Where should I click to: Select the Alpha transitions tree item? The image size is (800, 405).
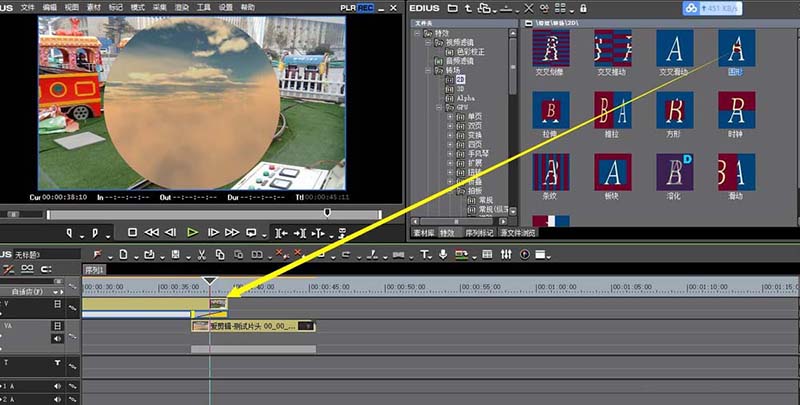[x=465, y=98]
